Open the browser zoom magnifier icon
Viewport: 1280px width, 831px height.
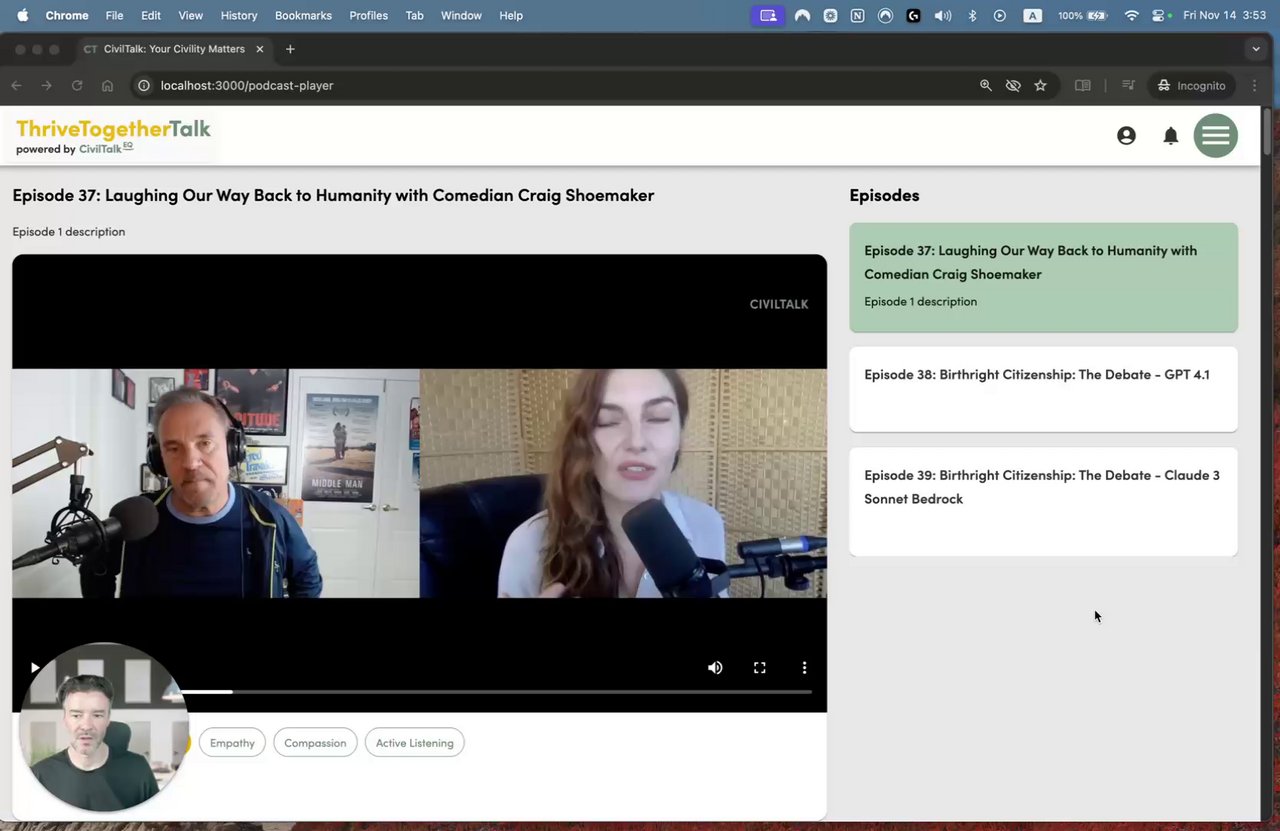(985, 85)
